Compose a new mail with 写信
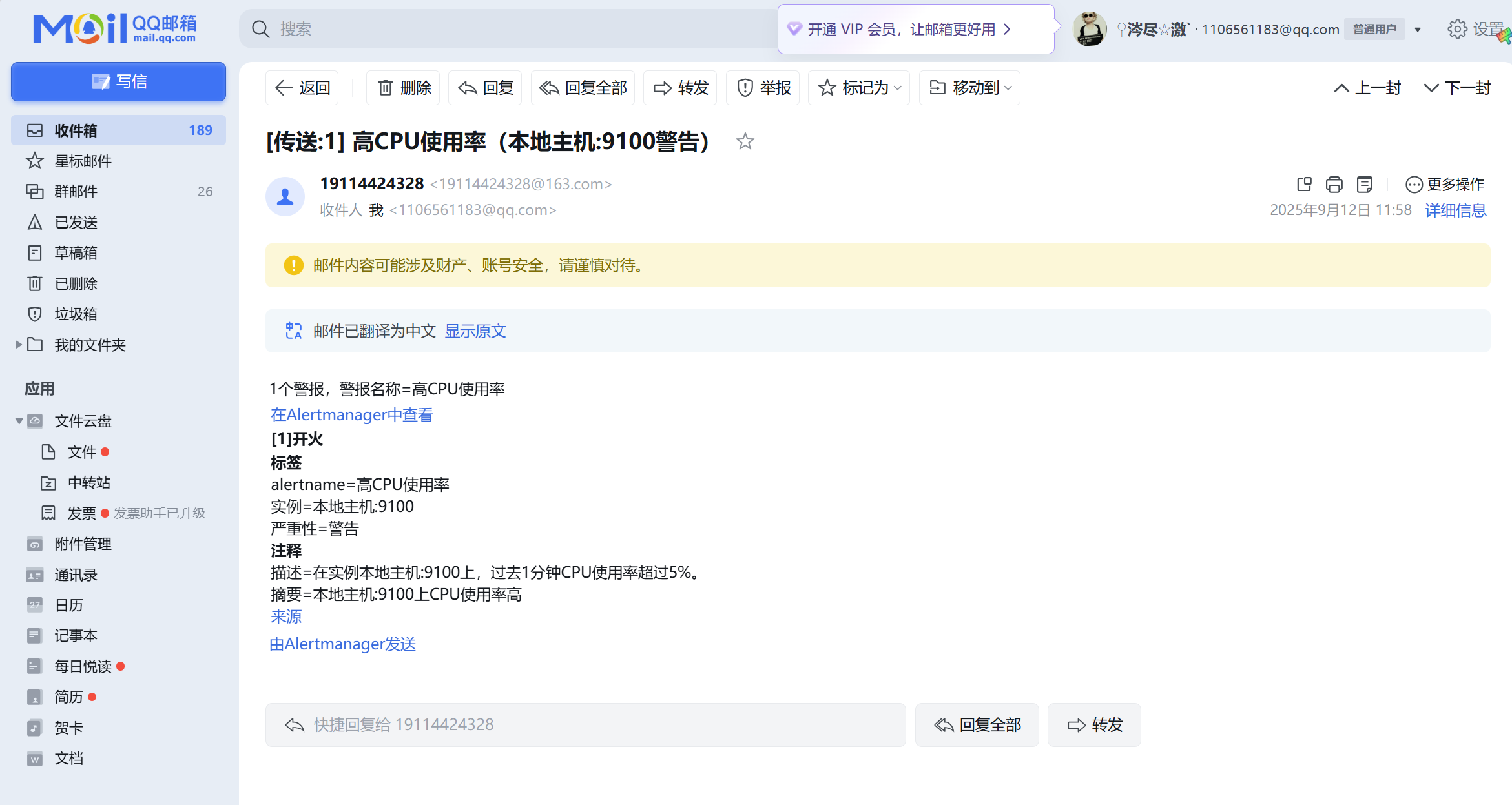Viewport: 1512px width, 805px height. point(118,81)
